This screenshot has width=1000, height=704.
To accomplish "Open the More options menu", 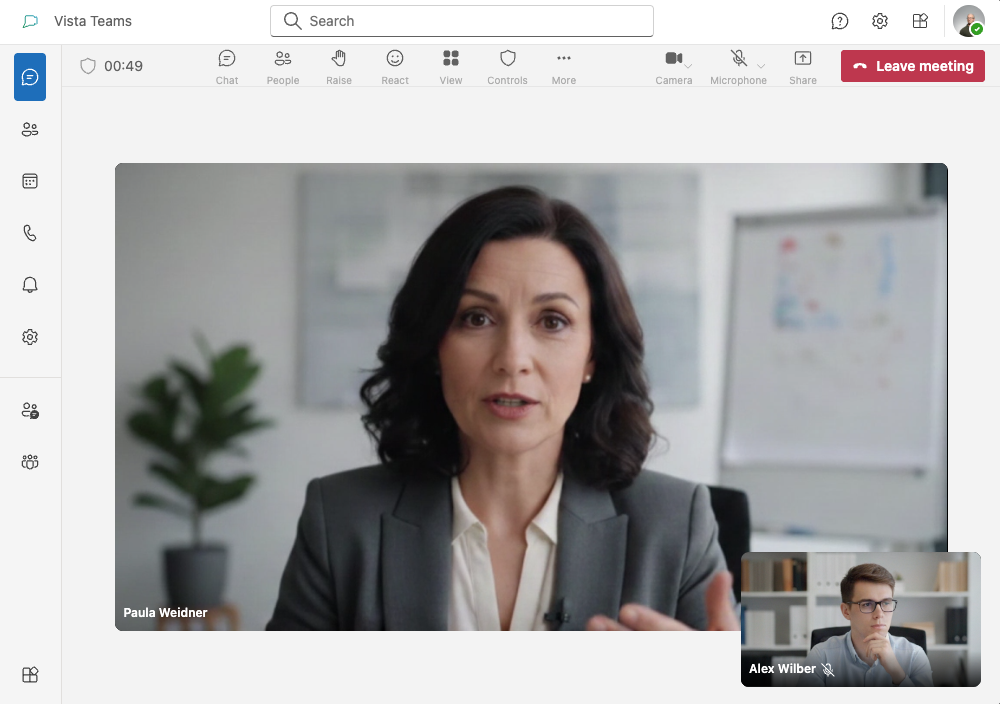I will 563,65.
